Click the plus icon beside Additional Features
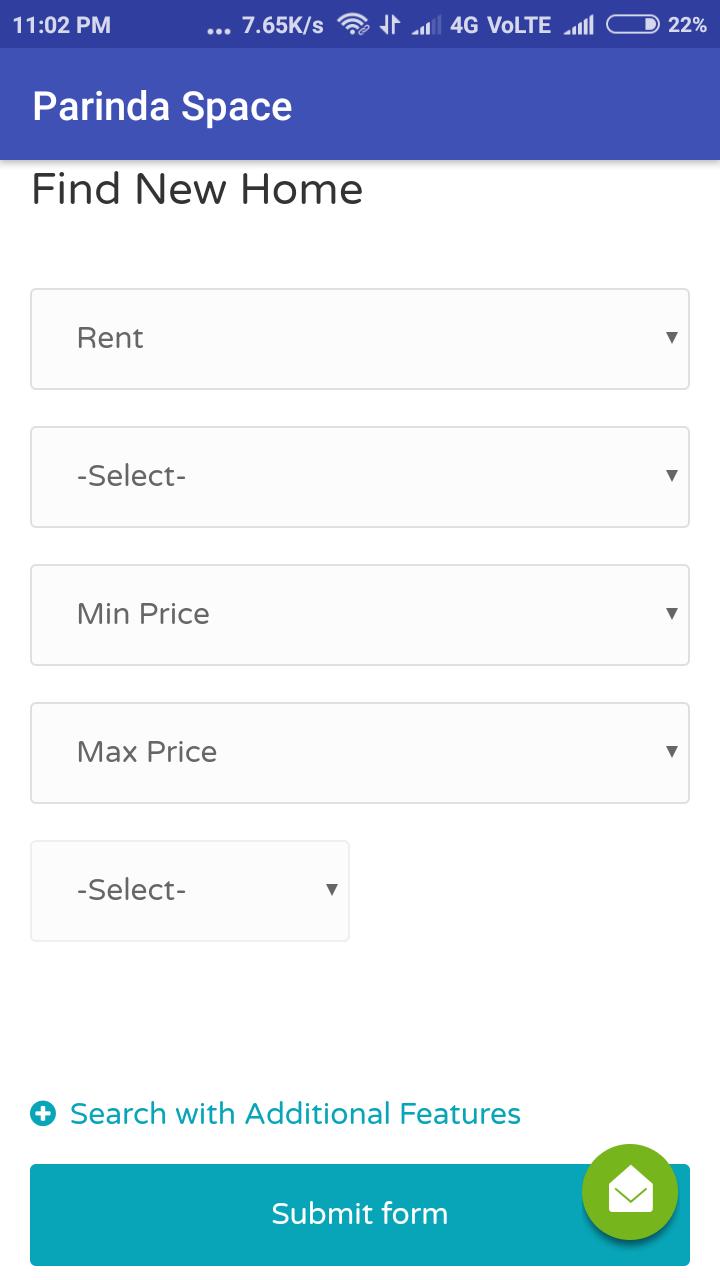 pyautogui.click(x=43, y=1113)
